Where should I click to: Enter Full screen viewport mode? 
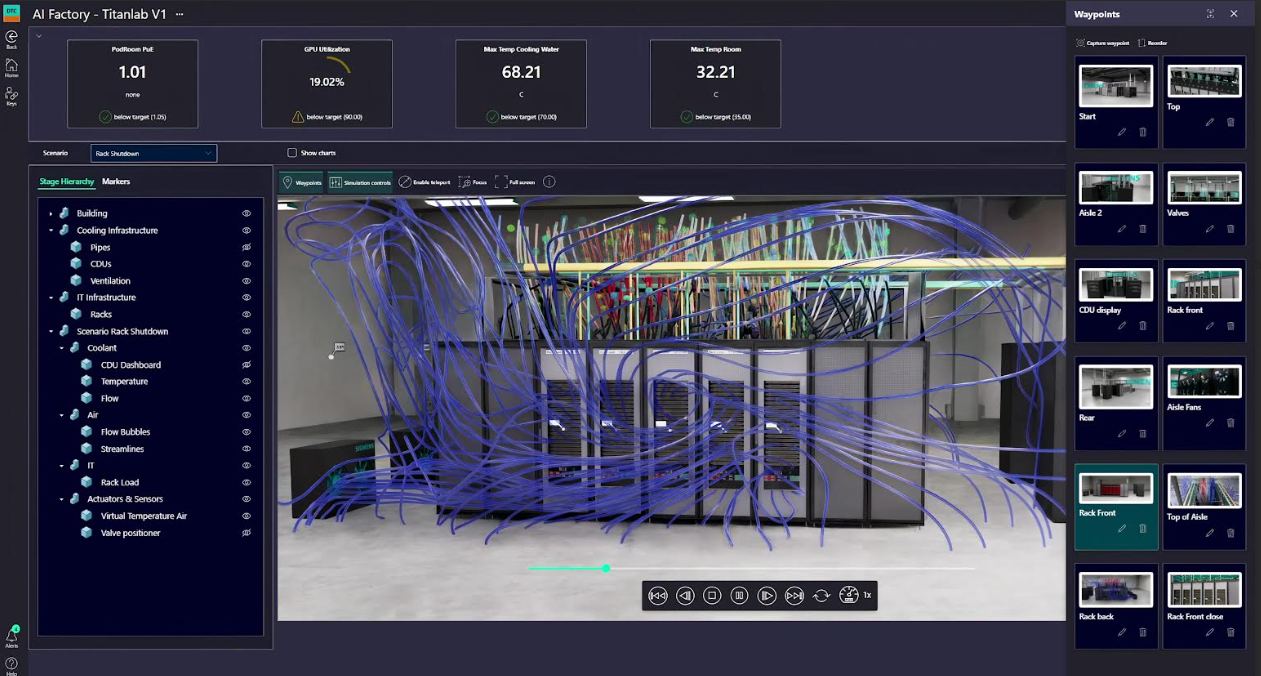(x=515, y=182)
